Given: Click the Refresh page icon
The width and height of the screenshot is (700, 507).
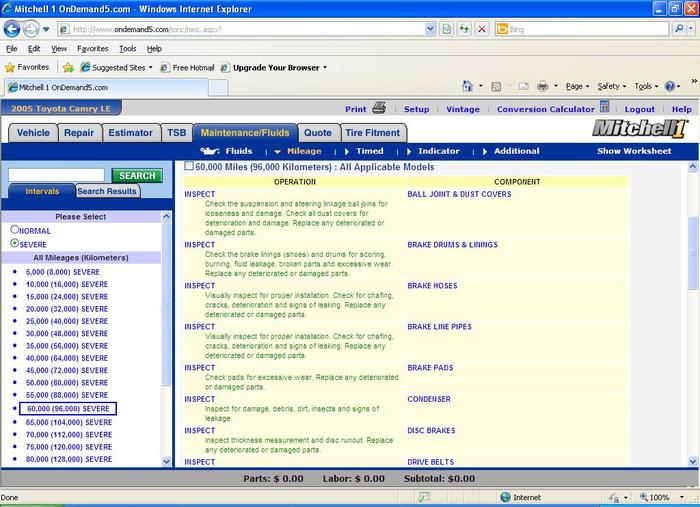Looking at the screenshot, I should pos(463,29).
